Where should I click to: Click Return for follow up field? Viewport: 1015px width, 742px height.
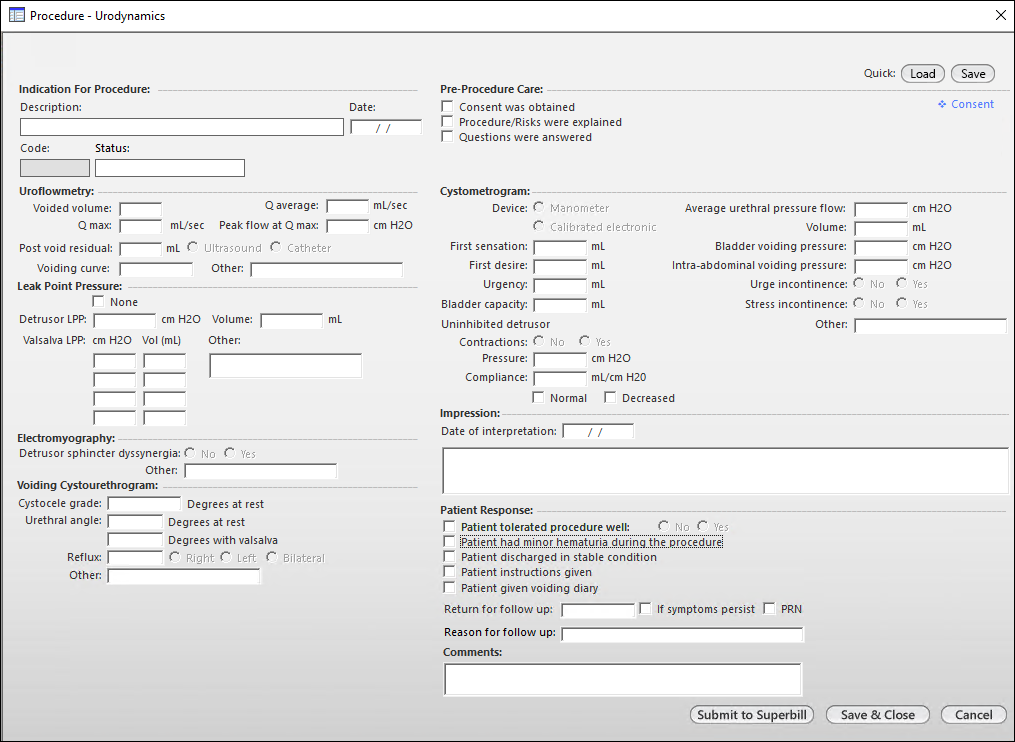tap(598, 611)
